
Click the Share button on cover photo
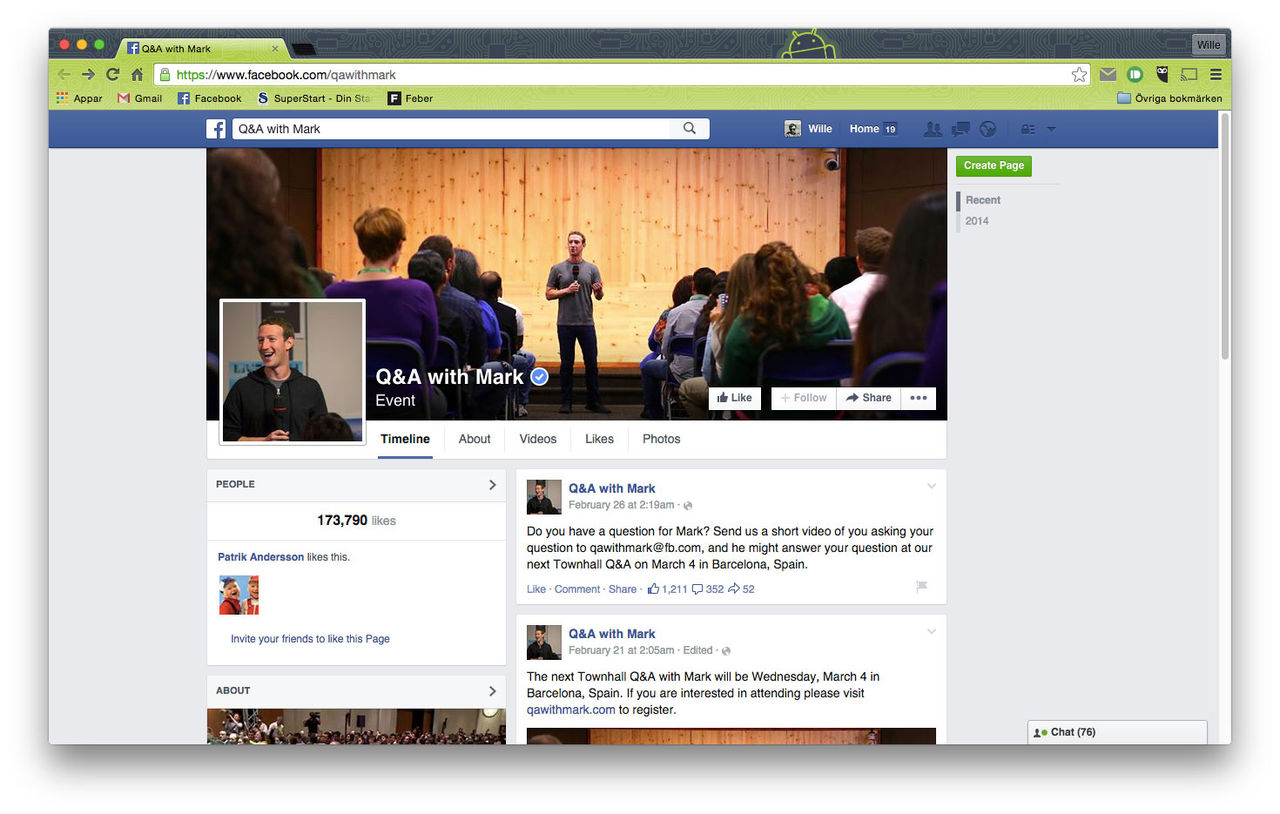[x=868, y=398]
